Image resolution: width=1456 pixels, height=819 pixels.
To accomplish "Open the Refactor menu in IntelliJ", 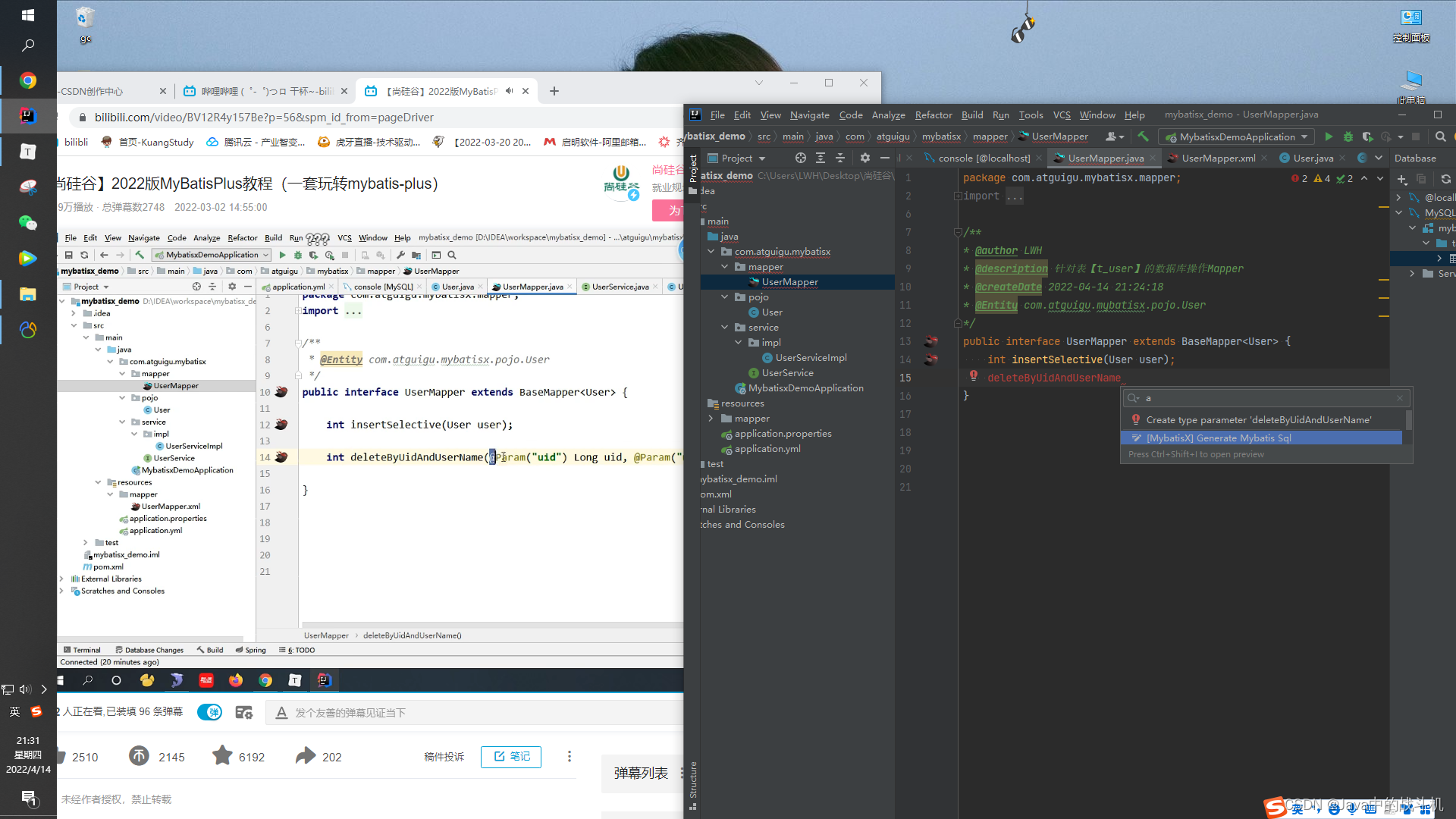I will pyautogui.click(x=933, y=115).
